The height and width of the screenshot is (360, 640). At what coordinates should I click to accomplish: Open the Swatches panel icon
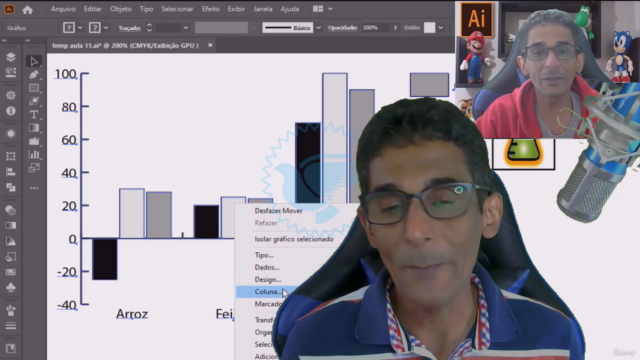click(x=11, y=272)
